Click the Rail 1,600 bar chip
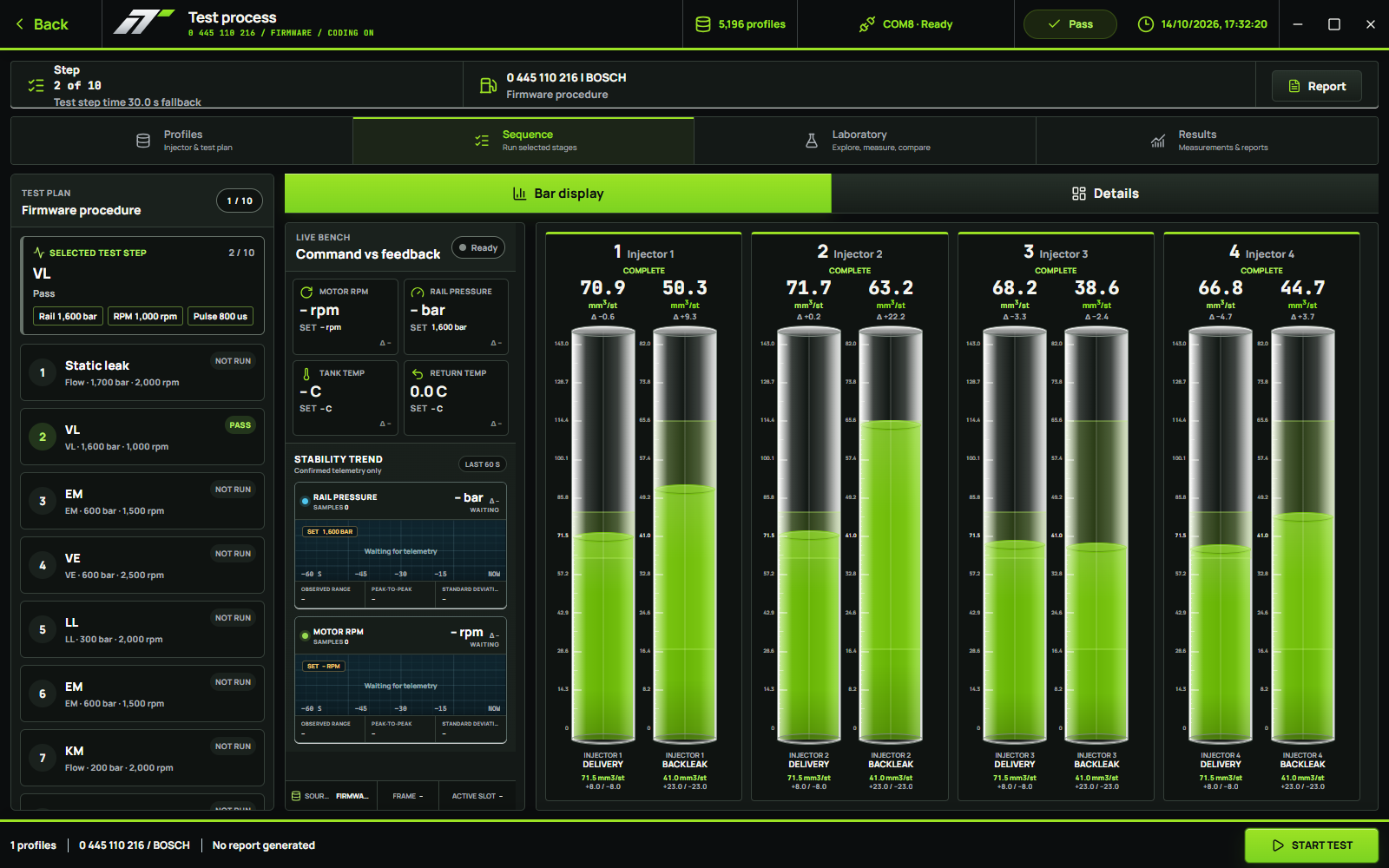1389x868 pixels. point(68,316)
